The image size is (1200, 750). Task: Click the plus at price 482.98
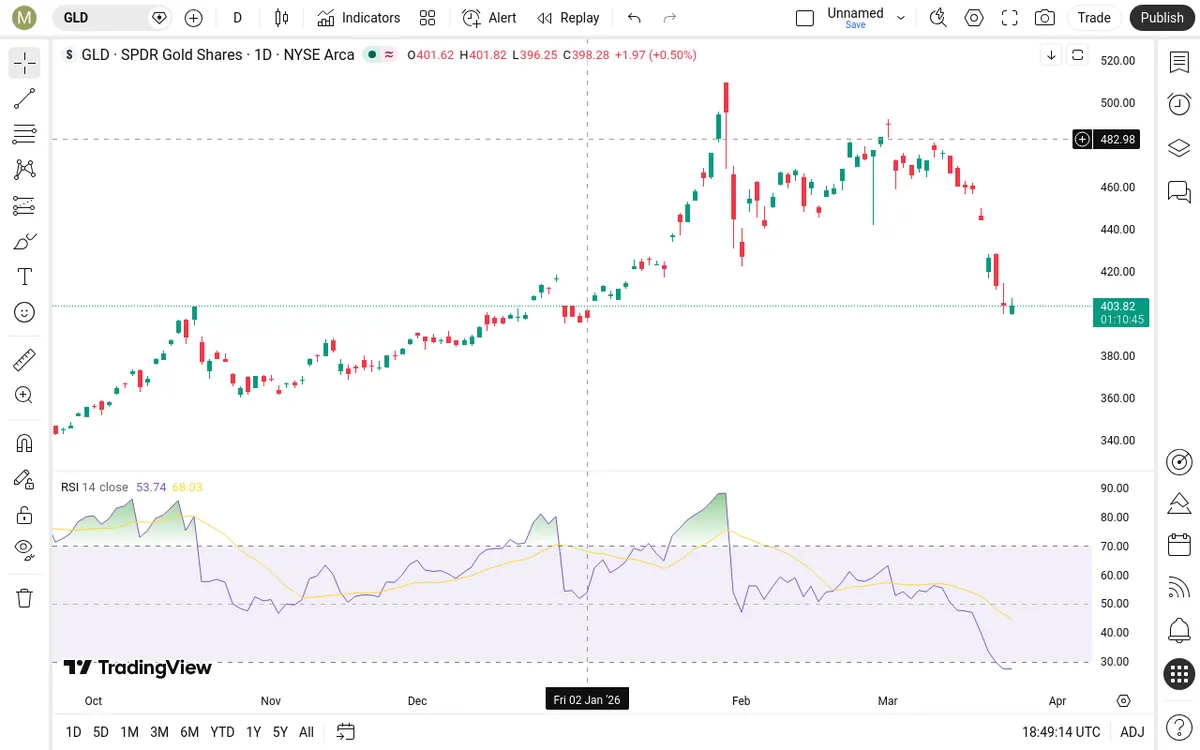coord(1082,139)
